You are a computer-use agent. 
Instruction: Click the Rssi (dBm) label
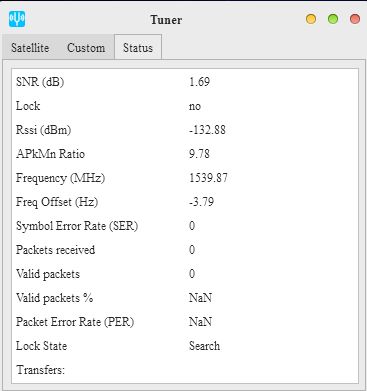(44, 130)
